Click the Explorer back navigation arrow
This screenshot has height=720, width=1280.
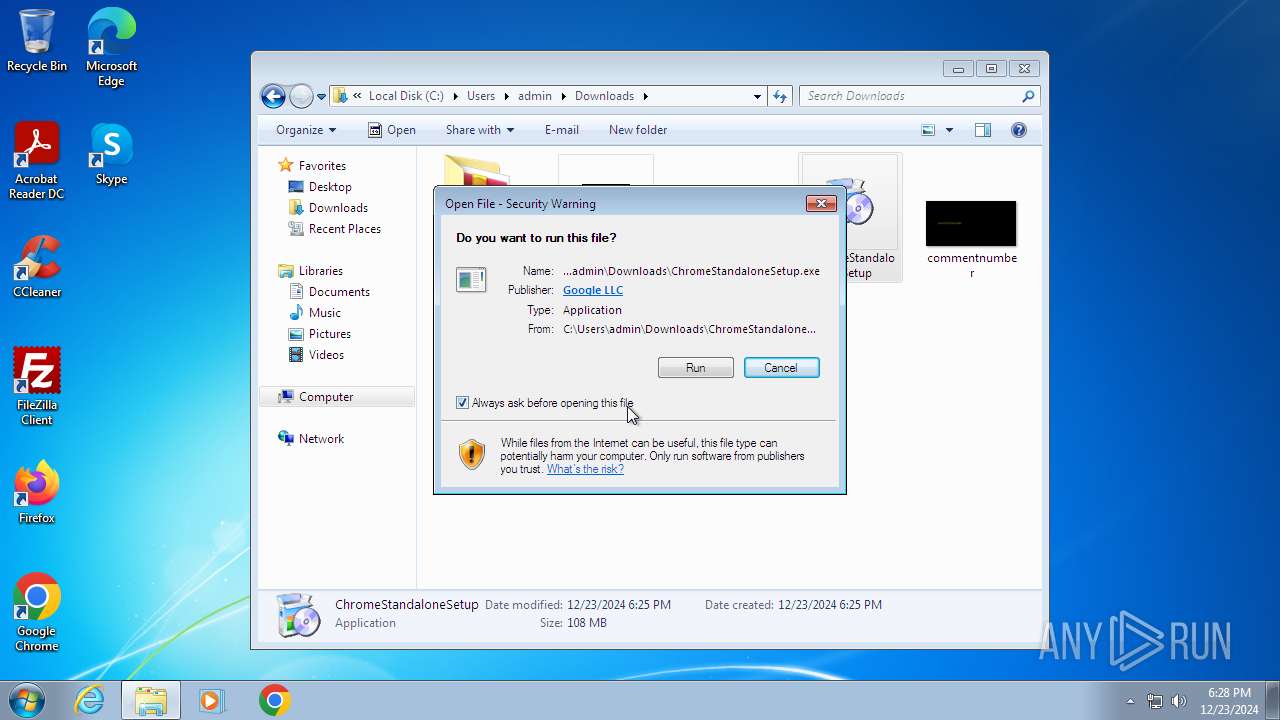[273, 96]
